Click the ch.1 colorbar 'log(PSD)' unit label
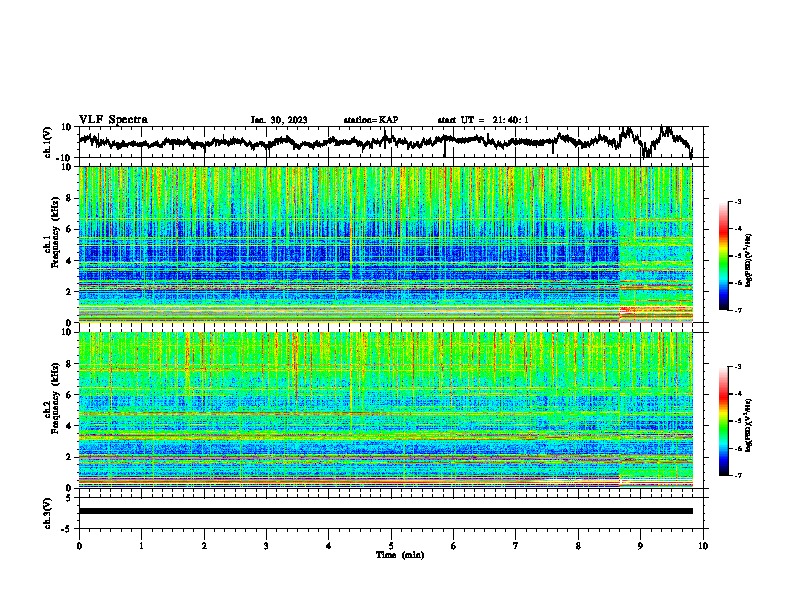792x612 pixels. [x=749, y=260]
